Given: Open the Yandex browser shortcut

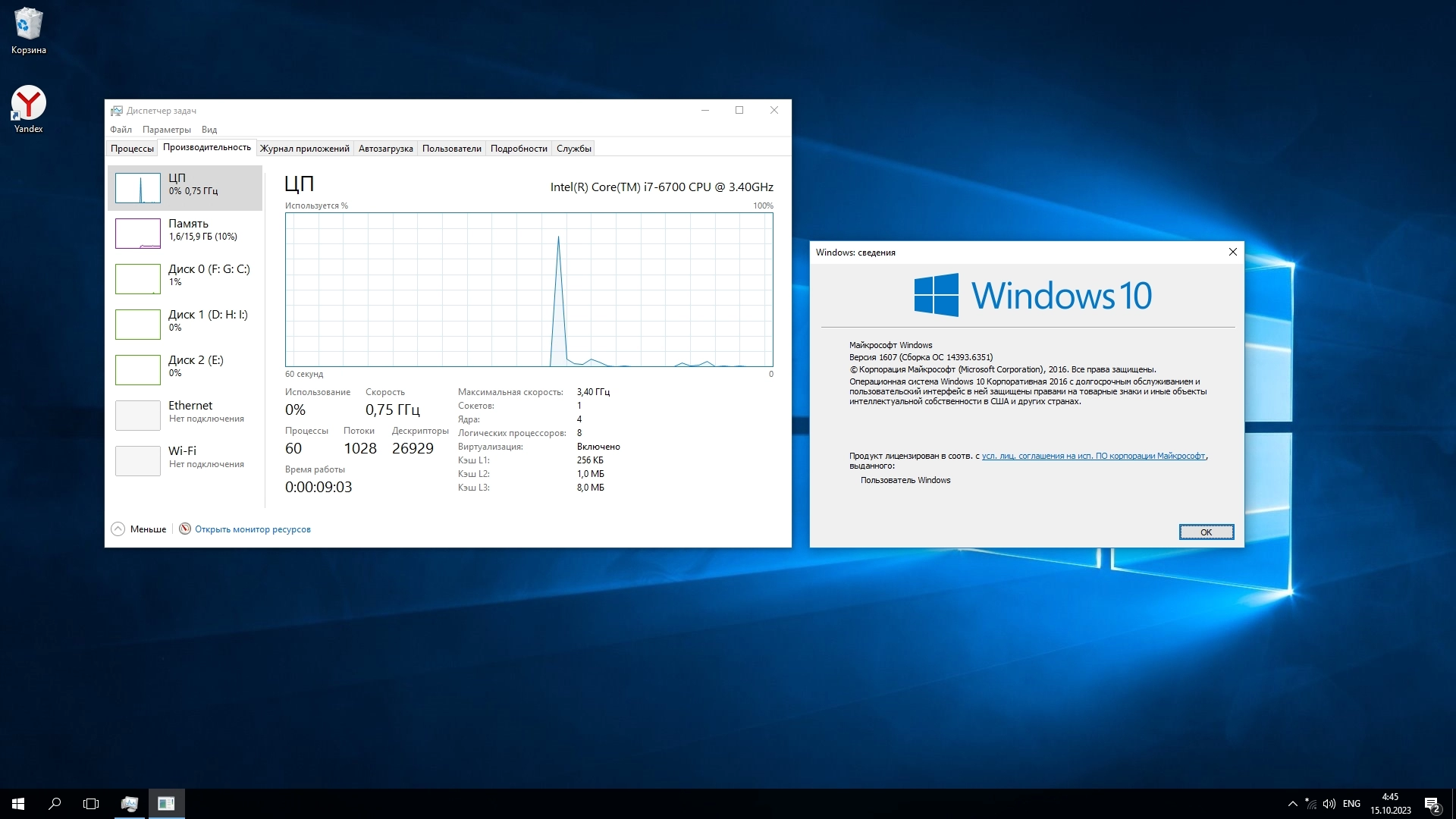Looking at the screenshot, I should pyautogui.click(x=29, y=108).
